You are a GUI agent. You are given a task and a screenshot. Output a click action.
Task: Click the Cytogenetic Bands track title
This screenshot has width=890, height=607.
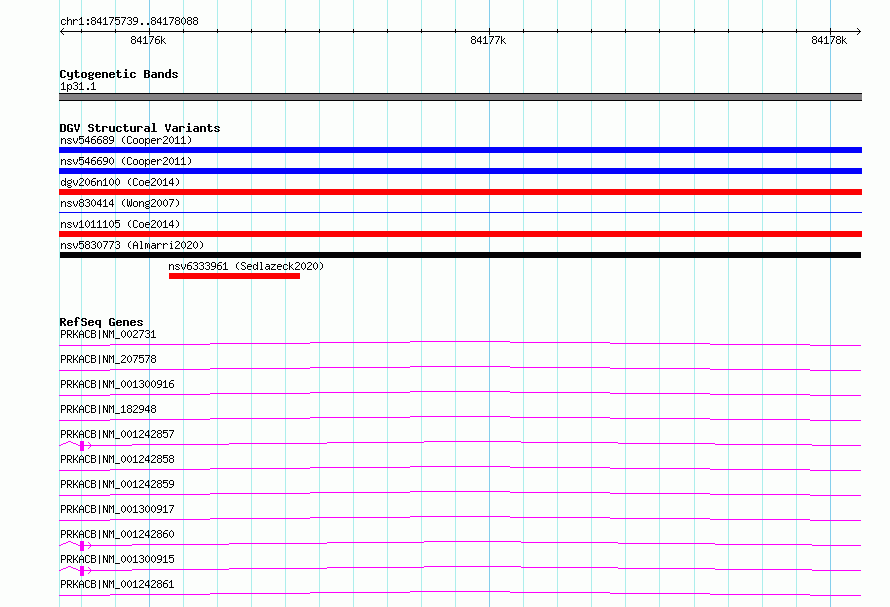[119, 74]
